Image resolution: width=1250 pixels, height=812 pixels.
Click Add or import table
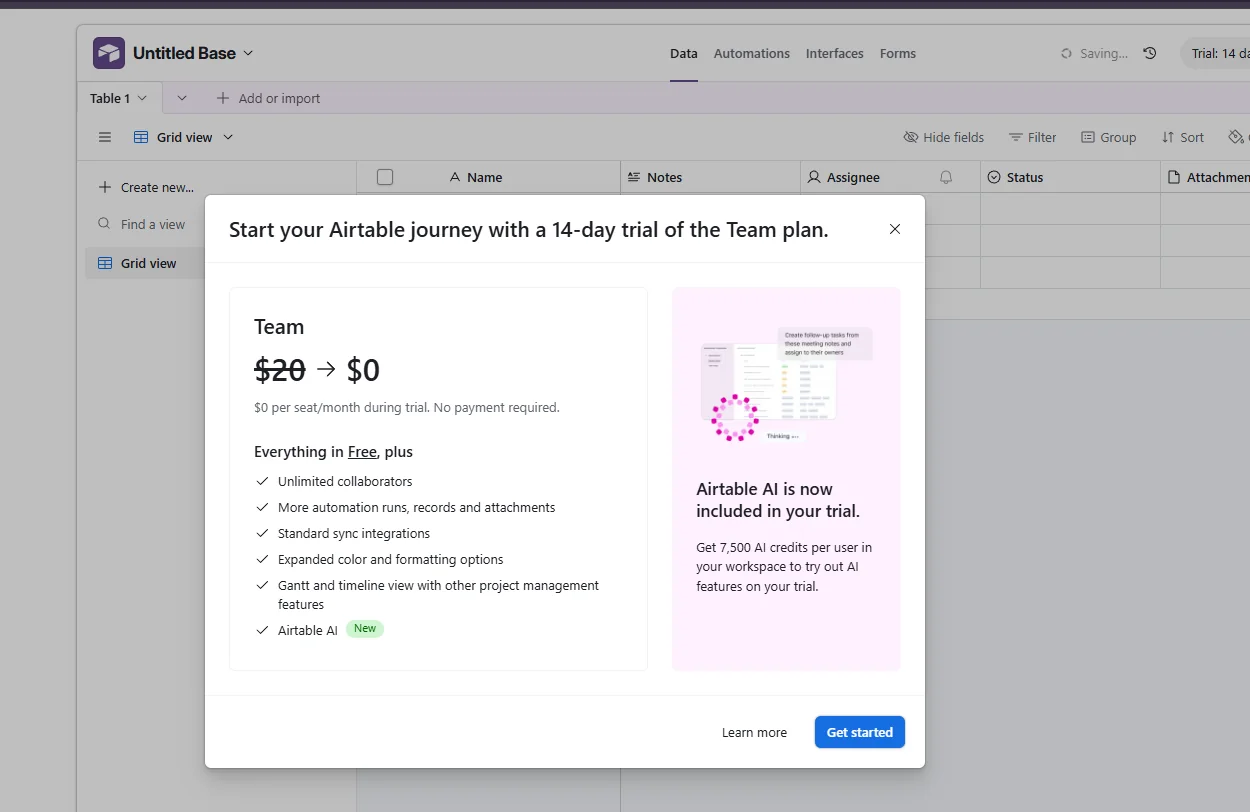[269, 98]
